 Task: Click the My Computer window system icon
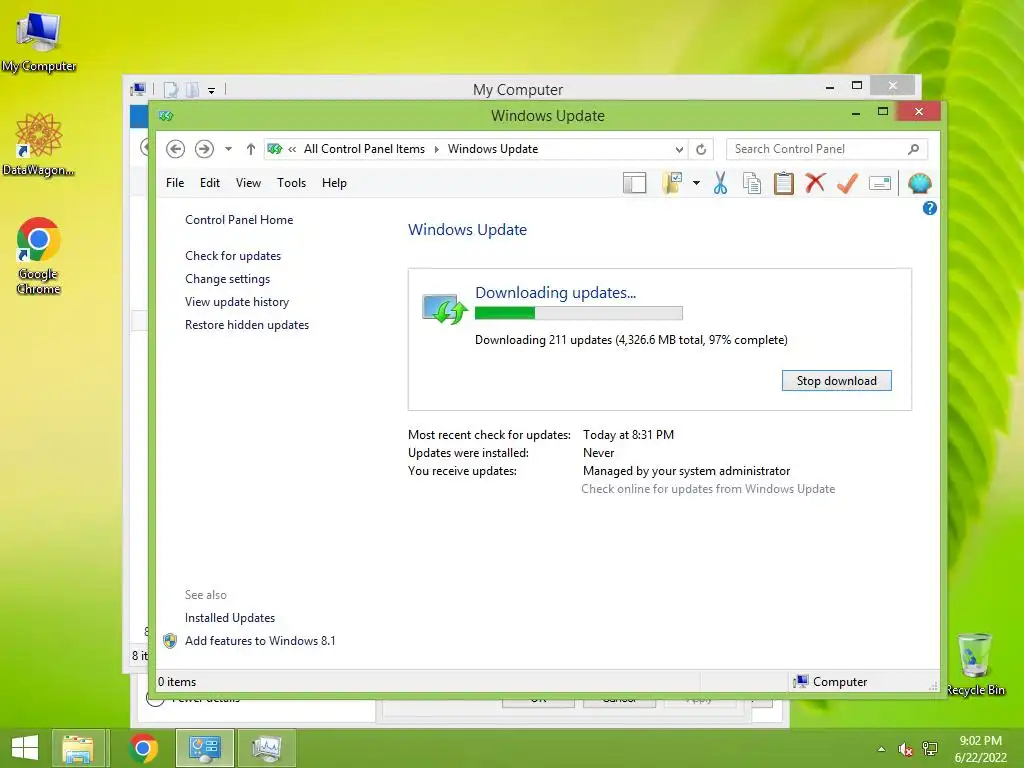[138, 89]
